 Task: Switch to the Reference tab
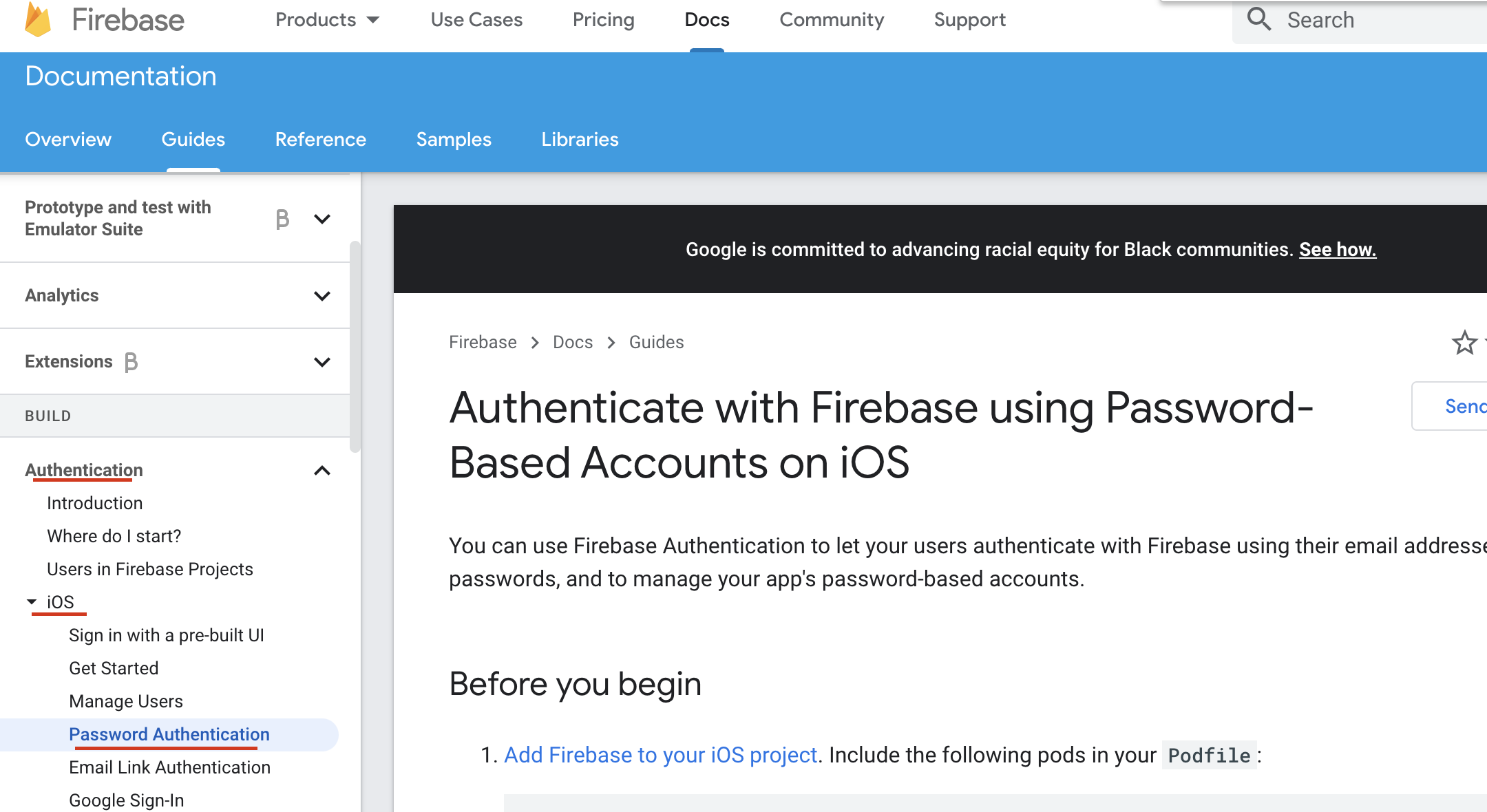click(321, 140)
